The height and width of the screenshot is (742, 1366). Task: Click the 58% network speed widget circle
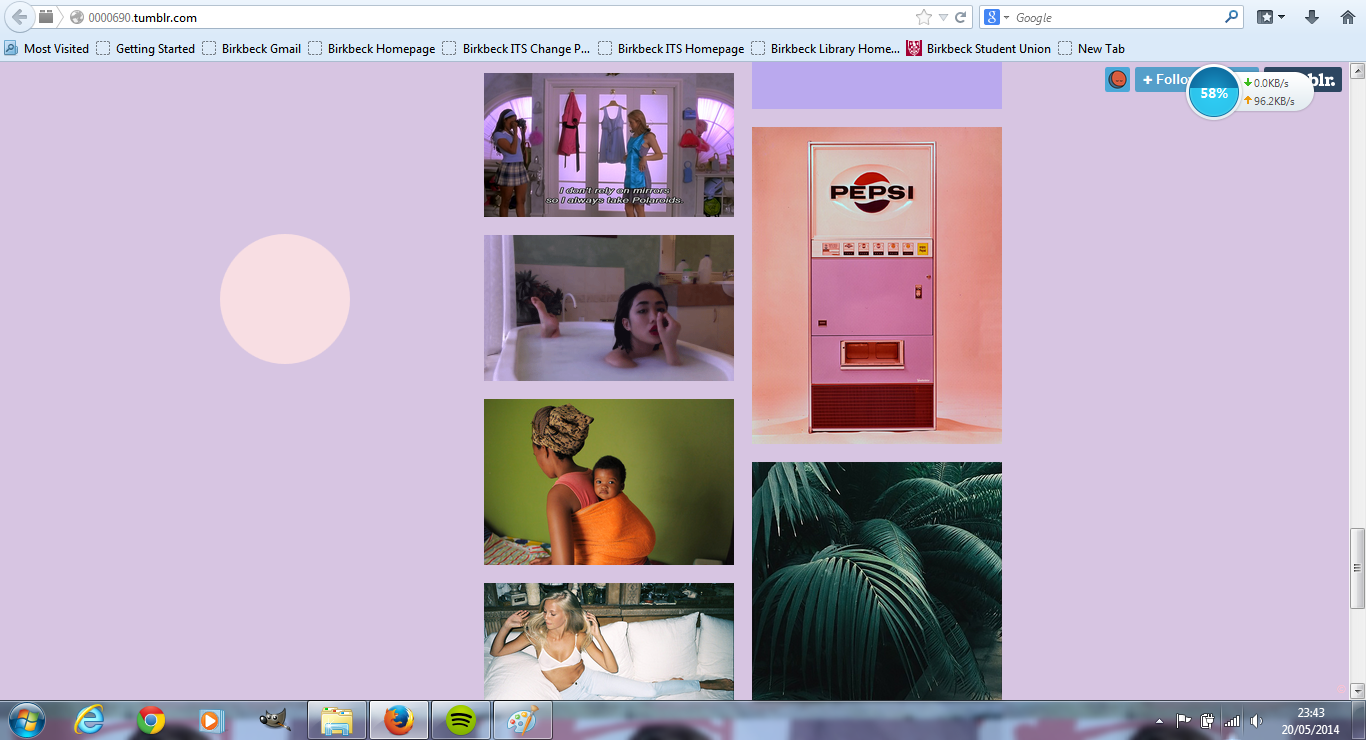(1214, 93)
